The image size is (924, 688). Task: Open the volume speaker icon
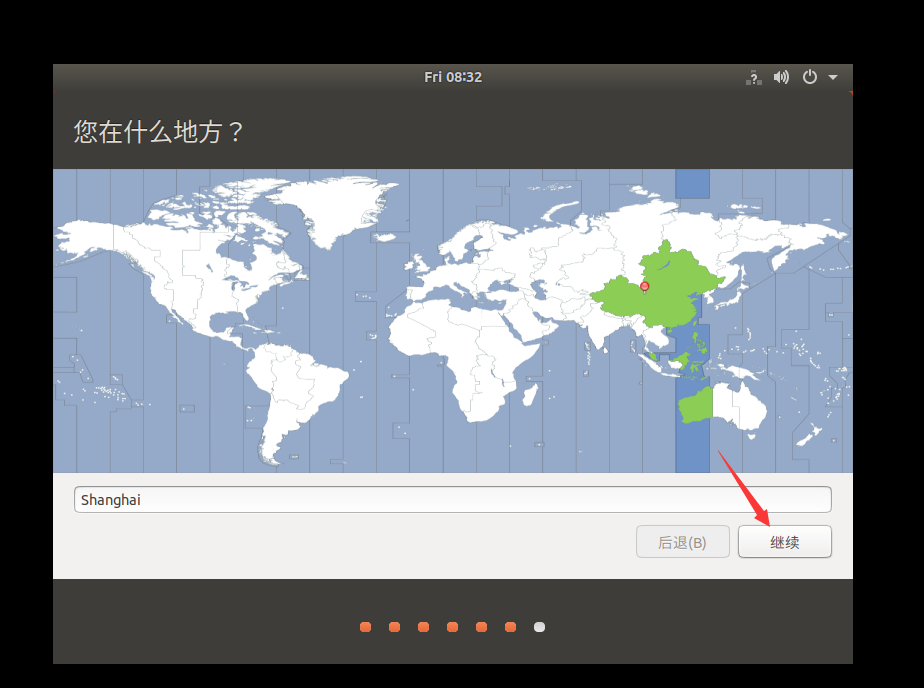pyautogui.click(x=781, y=77)
